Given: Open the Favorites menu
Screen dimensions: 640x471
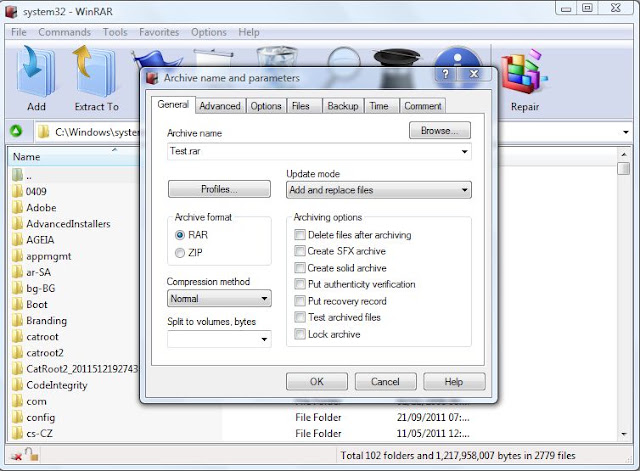Looking at the screenshot, I should [x=159, y=32].
